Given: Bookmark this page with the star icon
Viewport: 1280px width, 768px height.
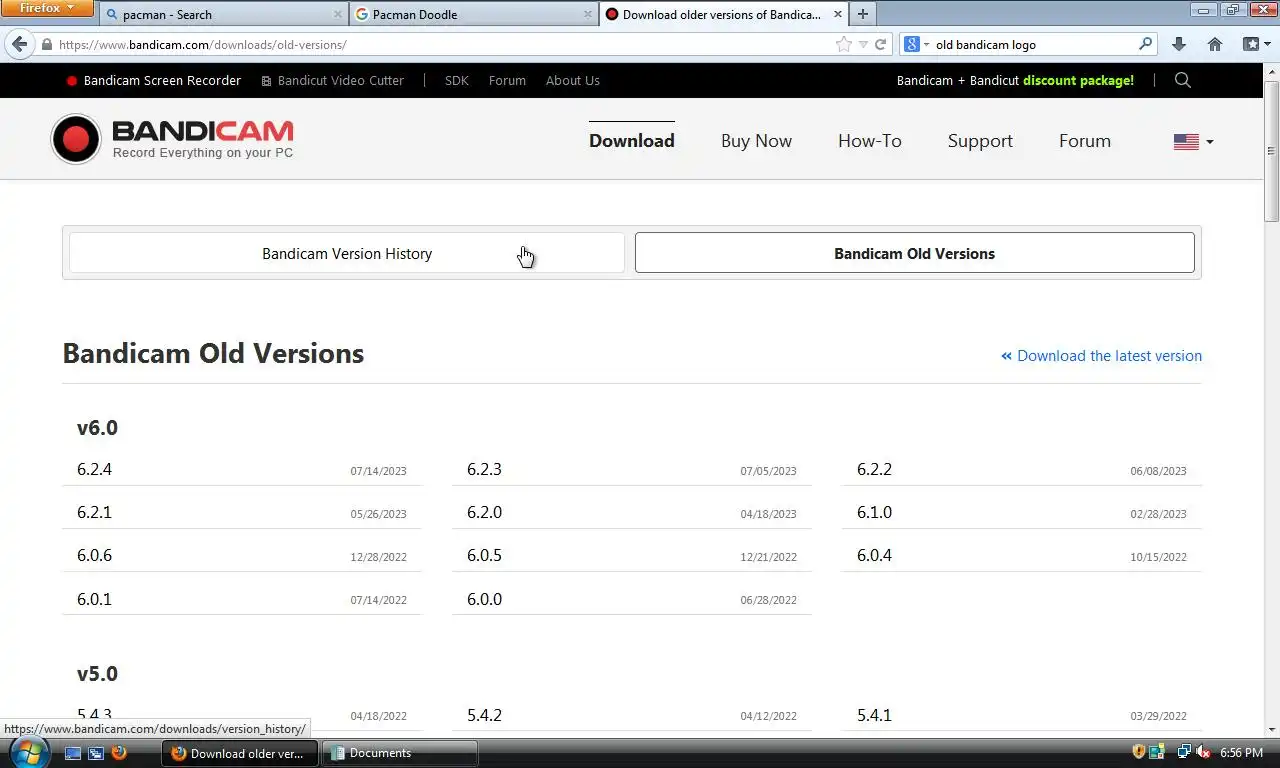Looking at the screenshot, I should point(844,44).
